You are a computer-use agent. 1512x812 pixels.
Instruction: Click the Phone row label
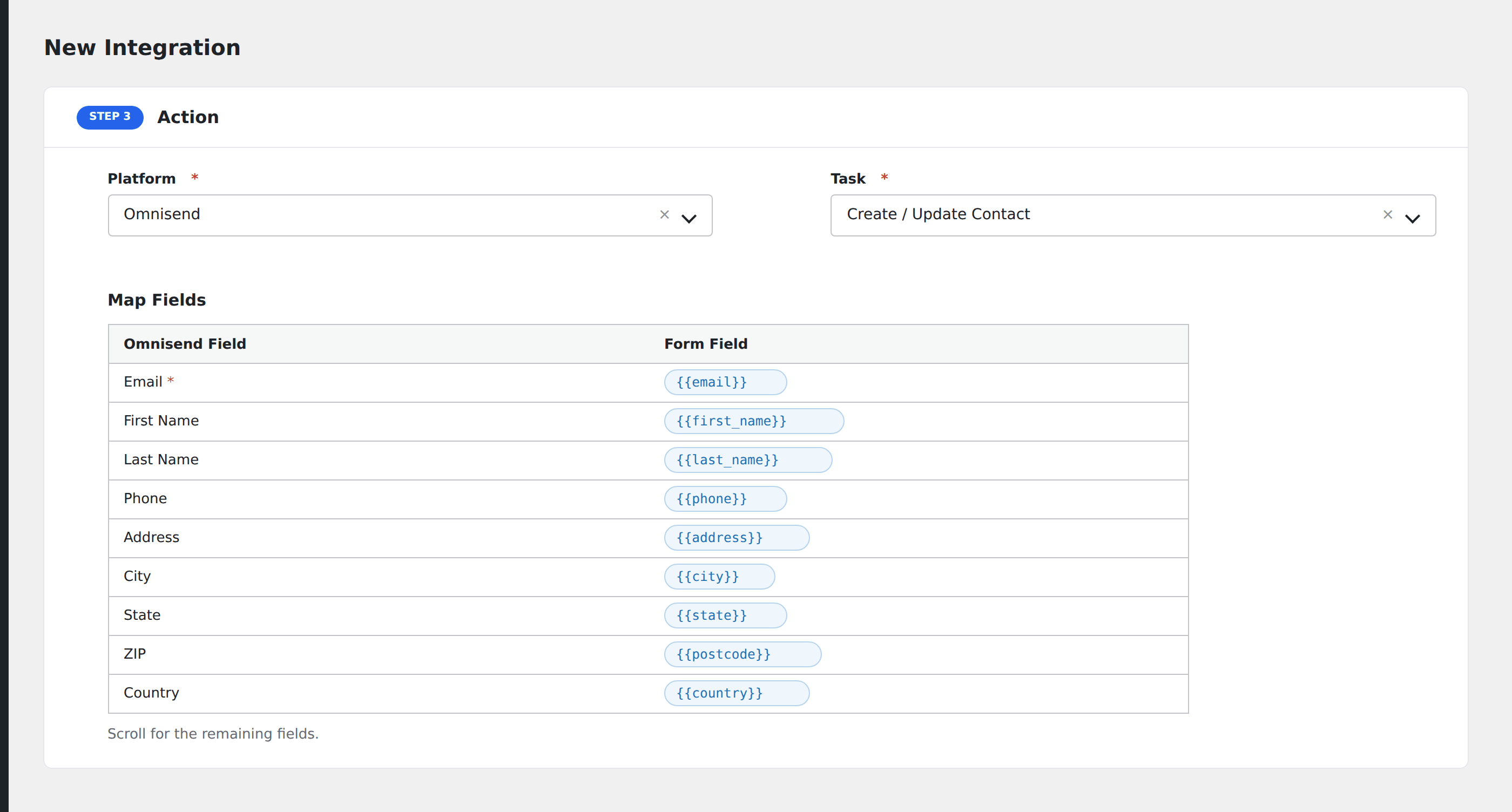tap(145, 499)
